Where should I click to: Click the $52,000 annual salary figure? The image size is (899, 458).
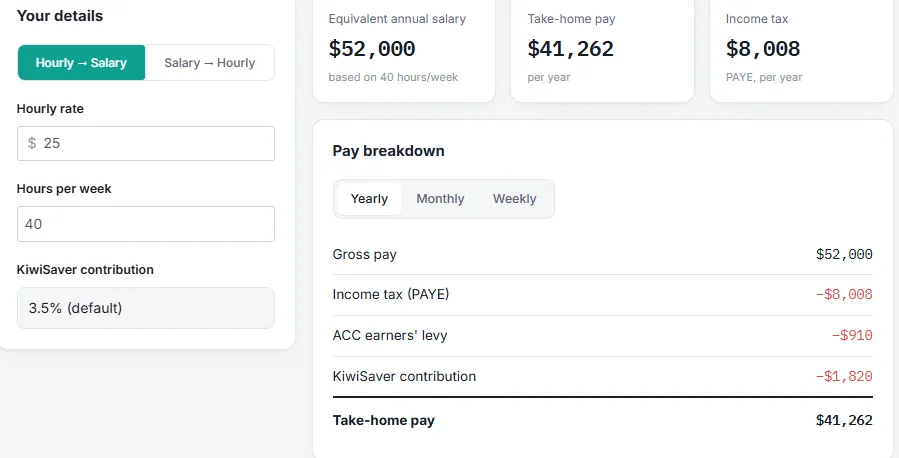point(372,48)
